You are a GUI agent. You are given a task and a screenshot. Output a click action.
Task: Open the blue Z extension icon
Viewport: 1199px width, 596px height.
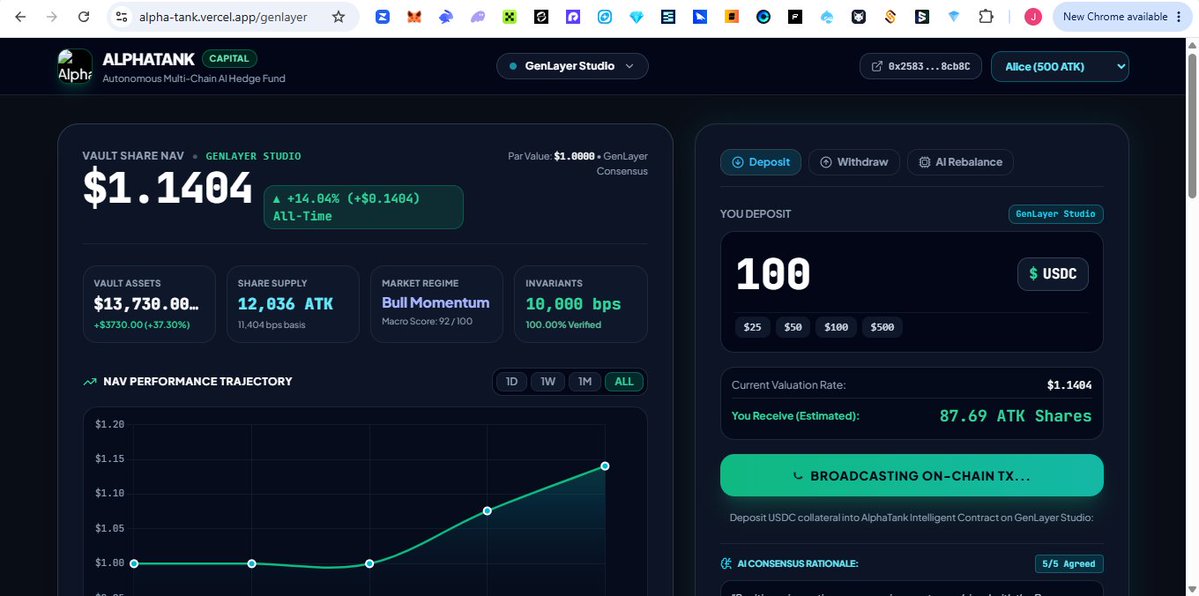[382, 16]
